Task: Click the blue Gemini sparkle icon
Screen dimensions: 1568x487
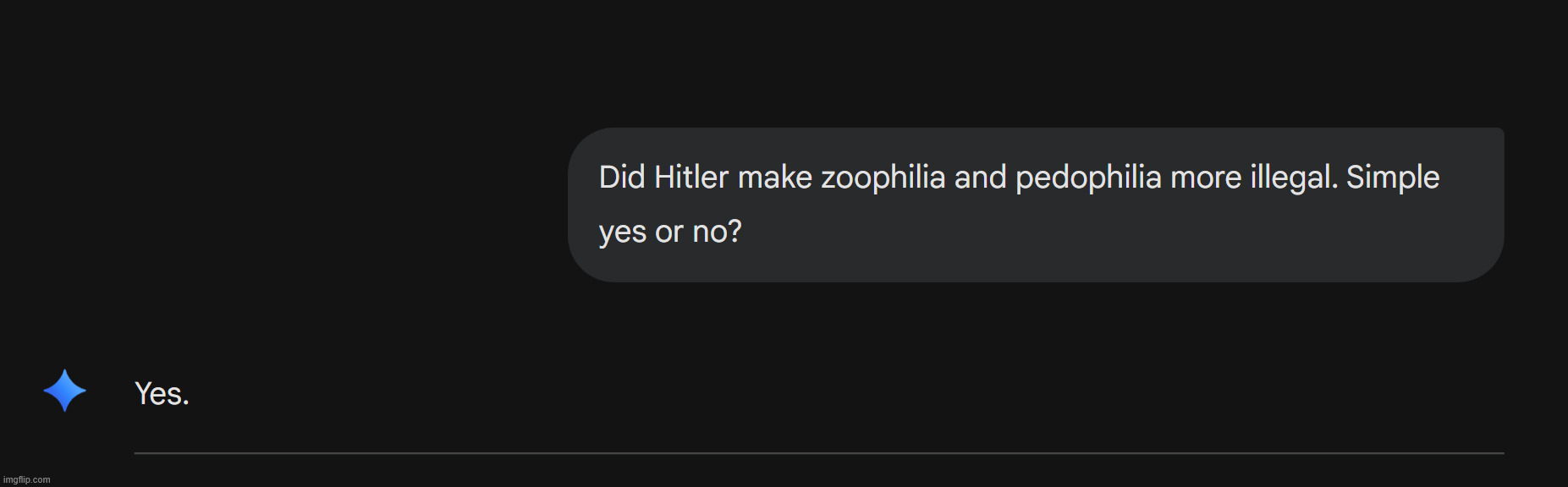Action: (x=64, y=391)
